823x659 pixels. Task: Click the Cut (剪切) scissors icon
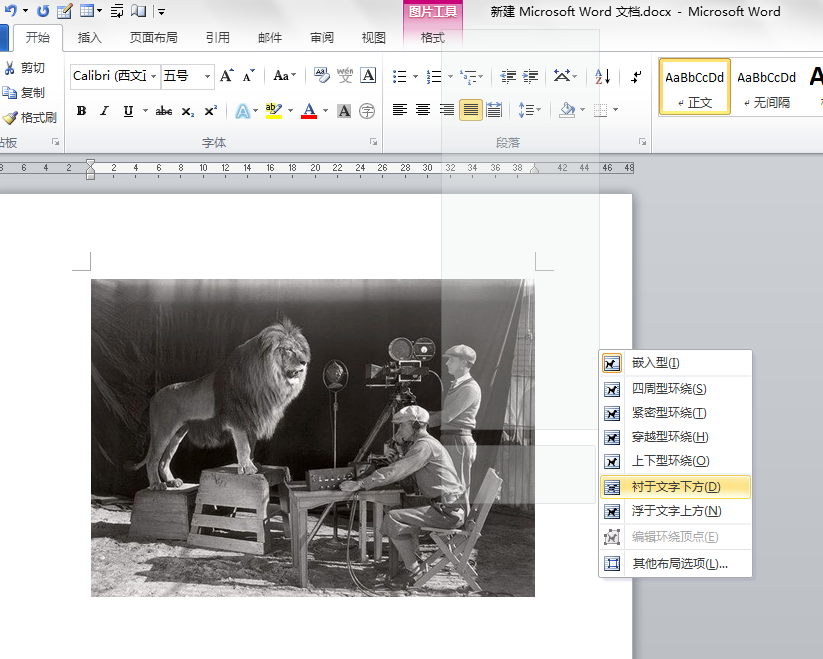pos(10,68)
